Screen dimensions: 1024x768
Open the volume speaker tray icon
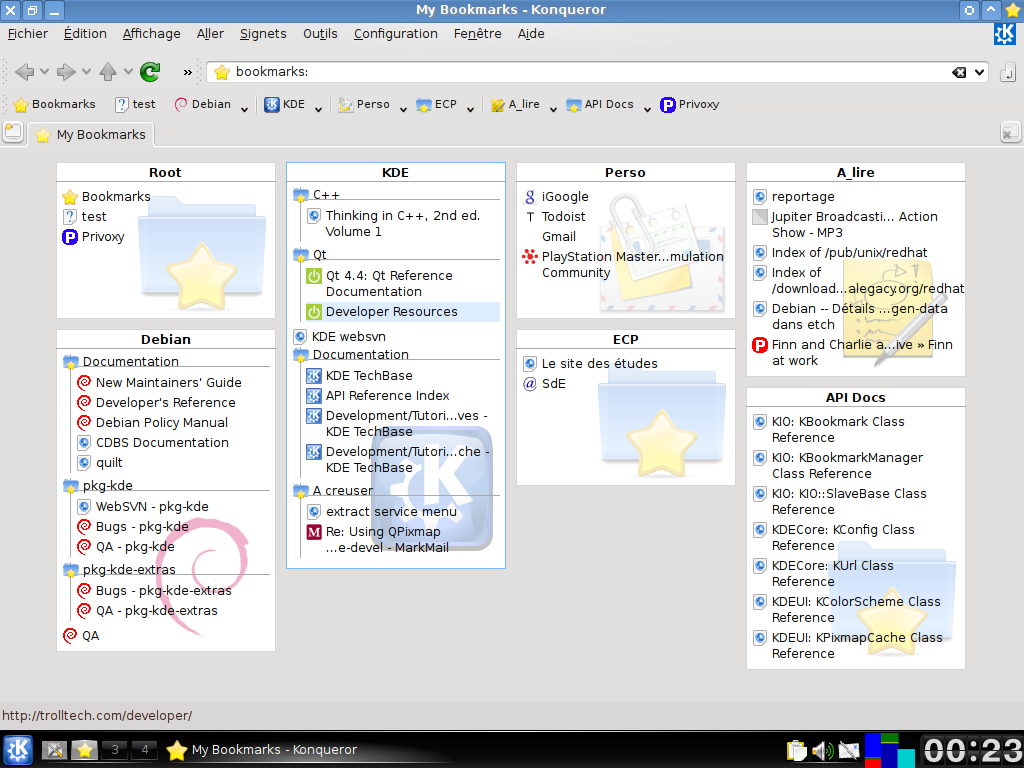(822, 750)
